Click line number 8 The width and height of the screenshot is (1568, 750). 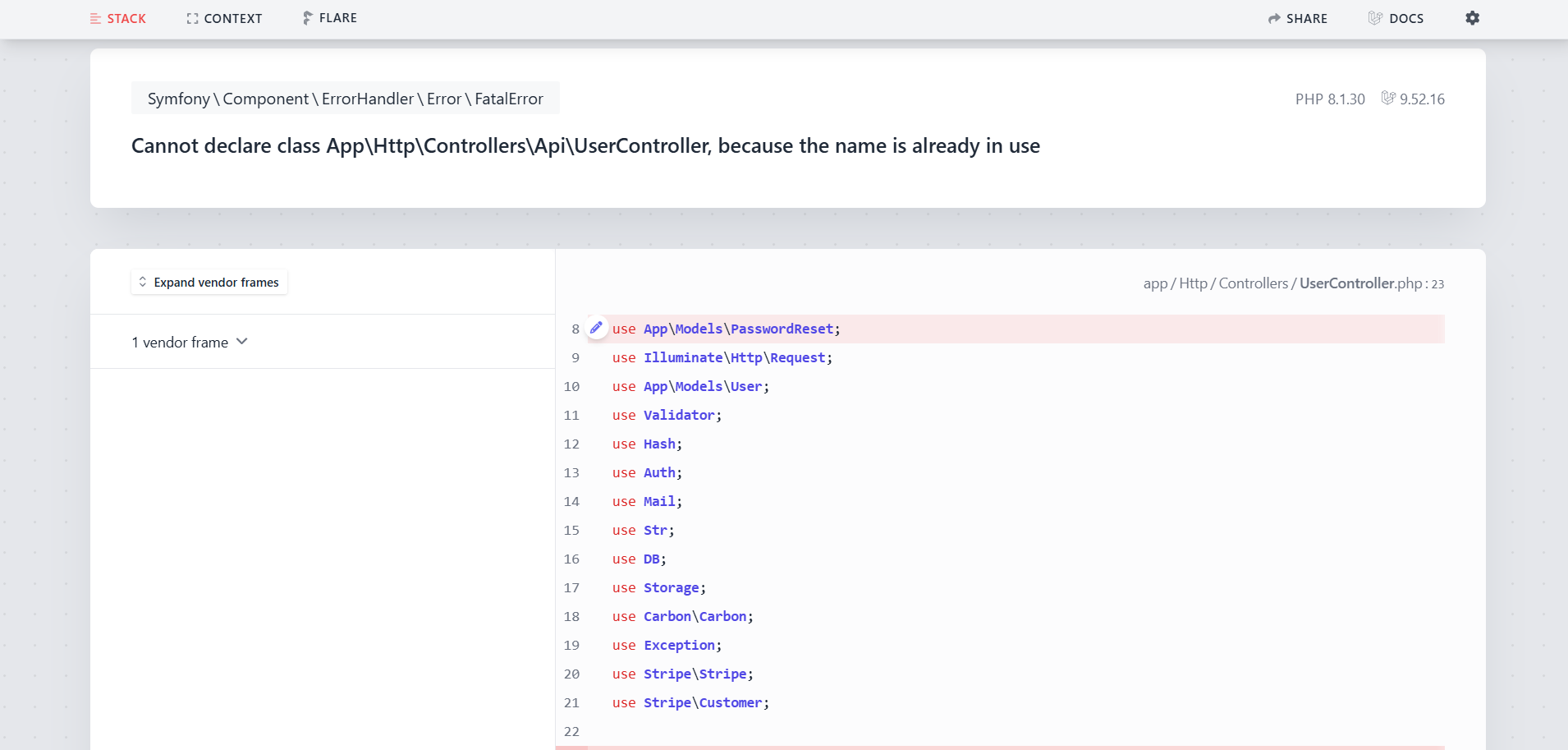[x=575, y=329]
